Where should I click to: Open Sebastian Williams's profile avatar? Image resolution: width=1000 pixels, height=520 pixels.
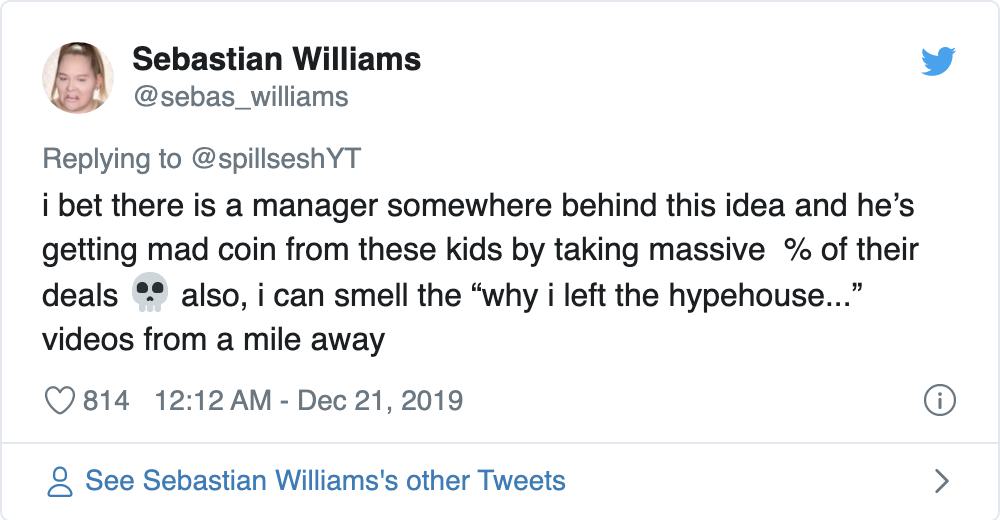click(77, 77)
